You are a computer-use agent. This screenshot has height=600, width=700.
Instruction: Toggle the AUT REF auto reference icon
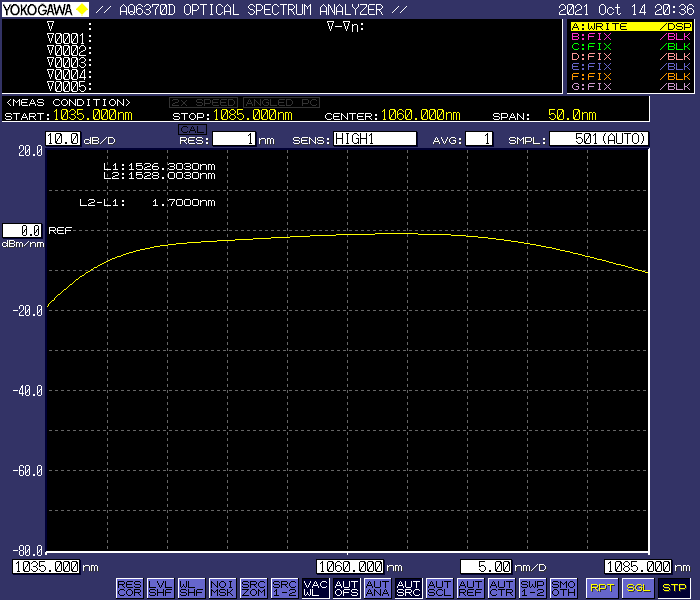tap(470, 587)
